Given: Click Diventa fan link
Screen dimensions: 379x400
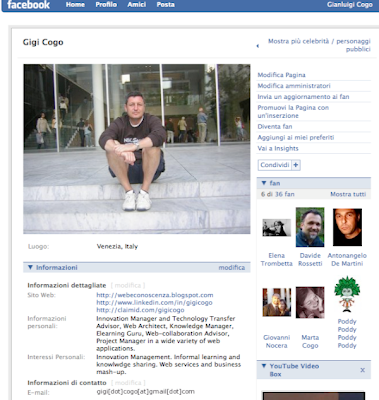Looking at the screenshot, I should point(275,126).
